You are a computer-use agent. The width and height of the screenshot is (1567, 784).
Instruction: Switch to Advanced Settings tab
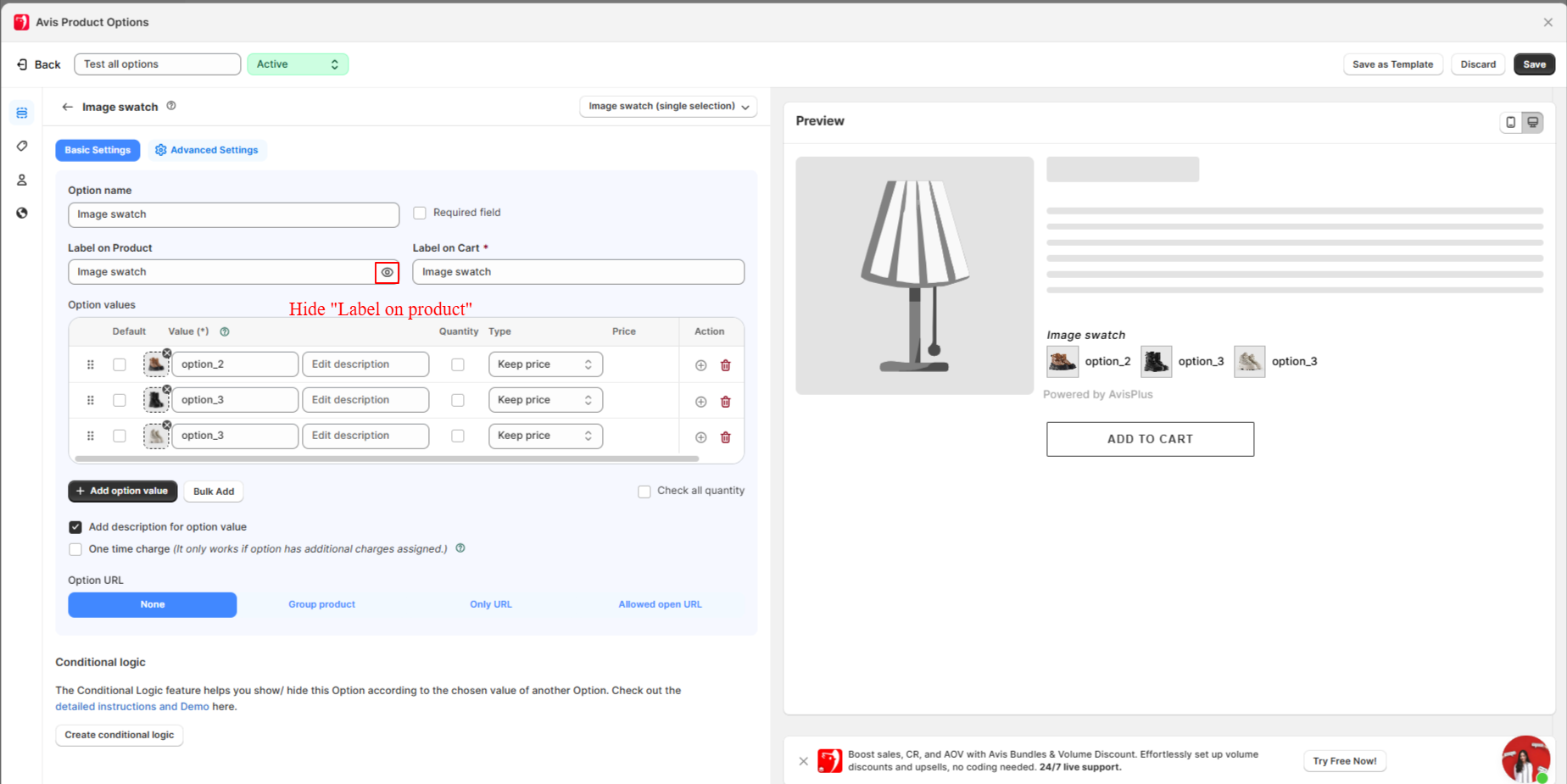(207, 150)
